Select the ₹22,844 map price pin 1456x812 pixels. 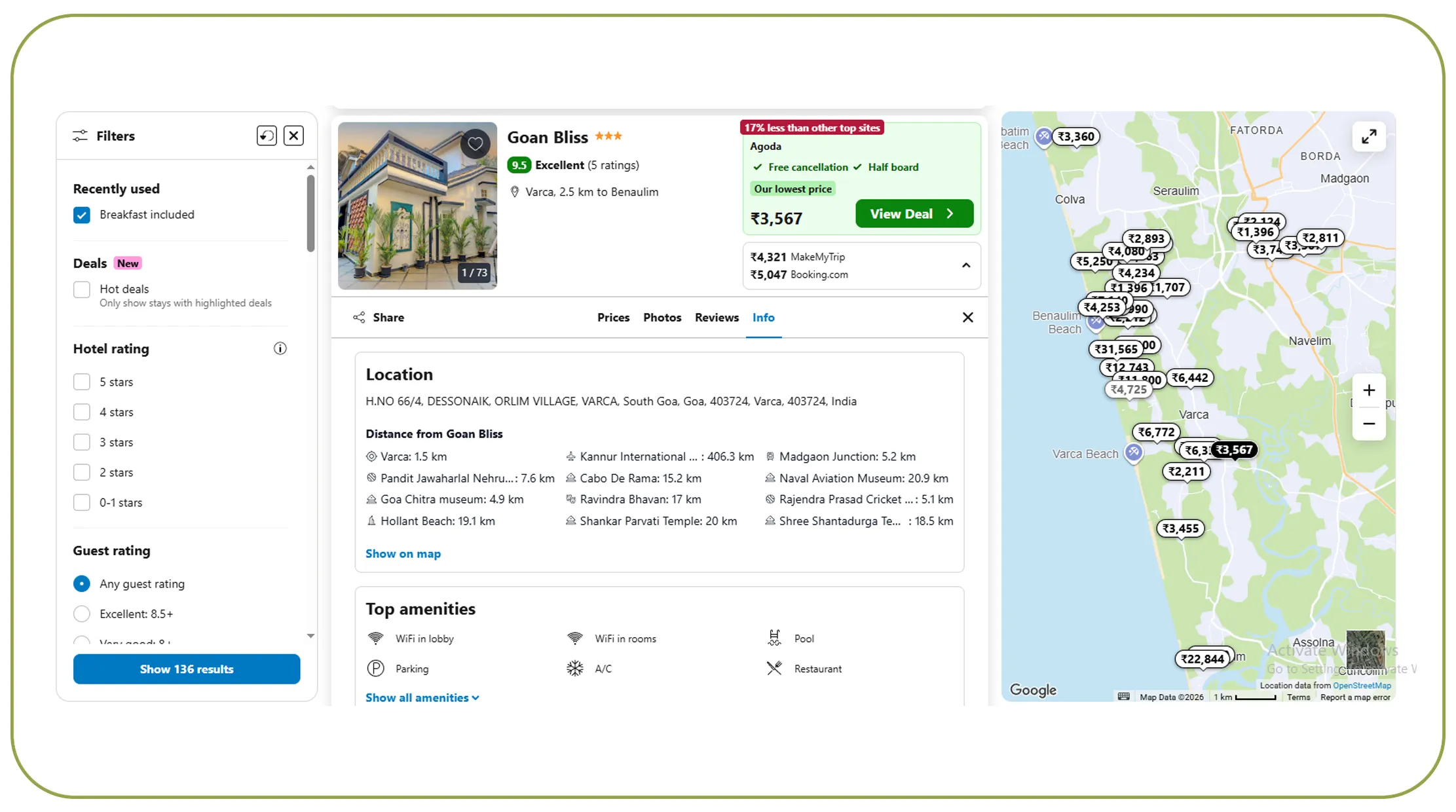(x=1203, y=659)
